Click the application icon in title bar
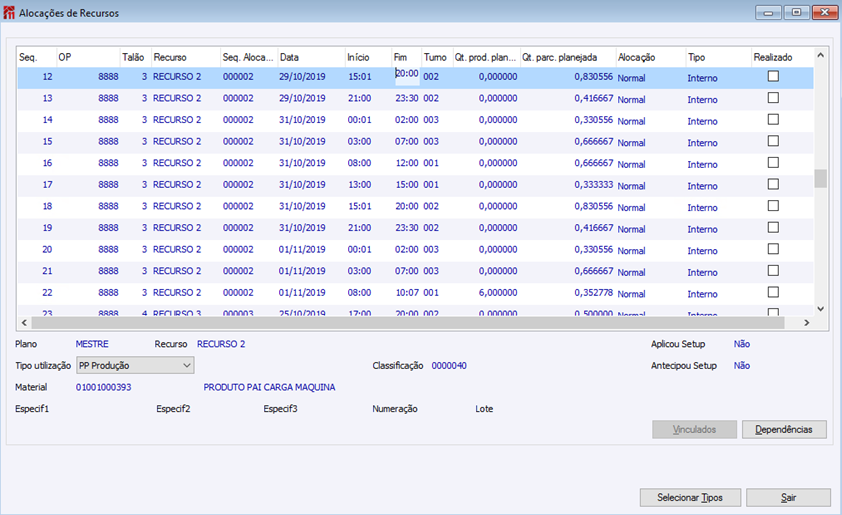The width and height of the screenshot is (842, 515). pos(10,13)
